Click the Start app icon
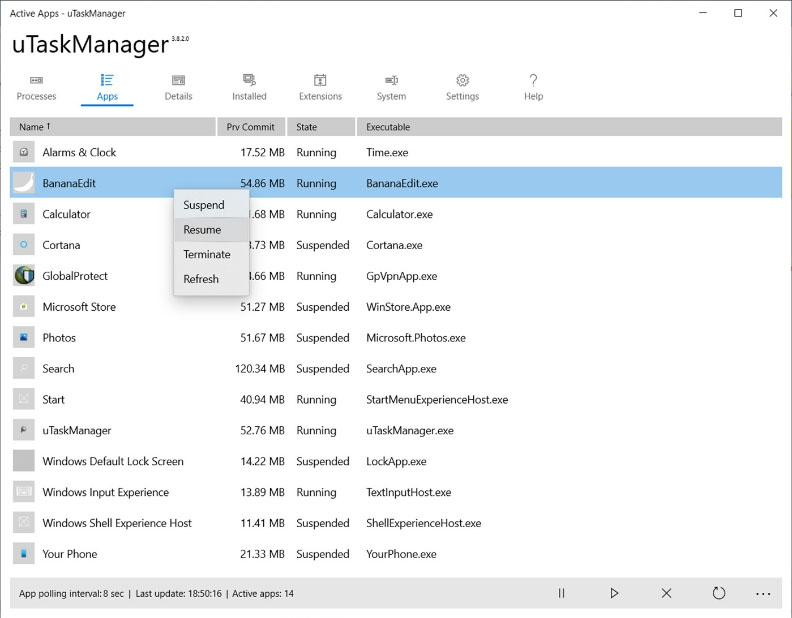This screenshot has height=618, width=792. pos(24,399)
